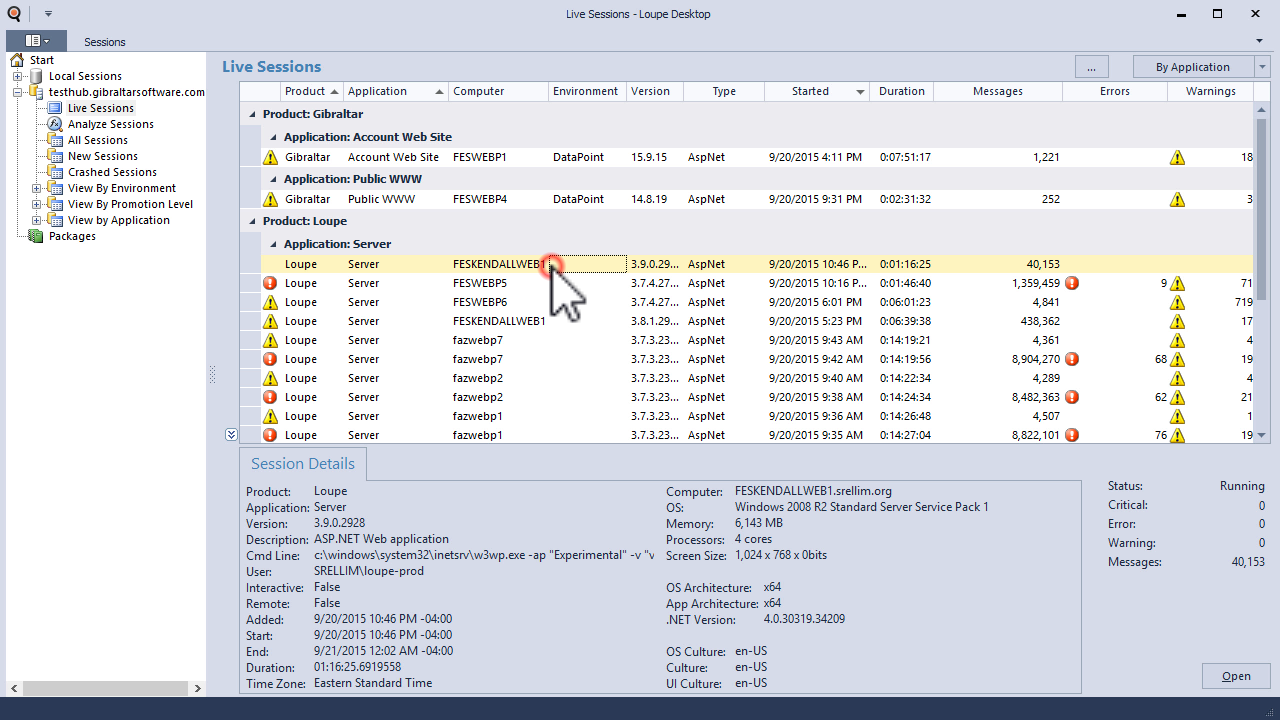
Task: Expand the View by Application node
Action: point(37,220)
